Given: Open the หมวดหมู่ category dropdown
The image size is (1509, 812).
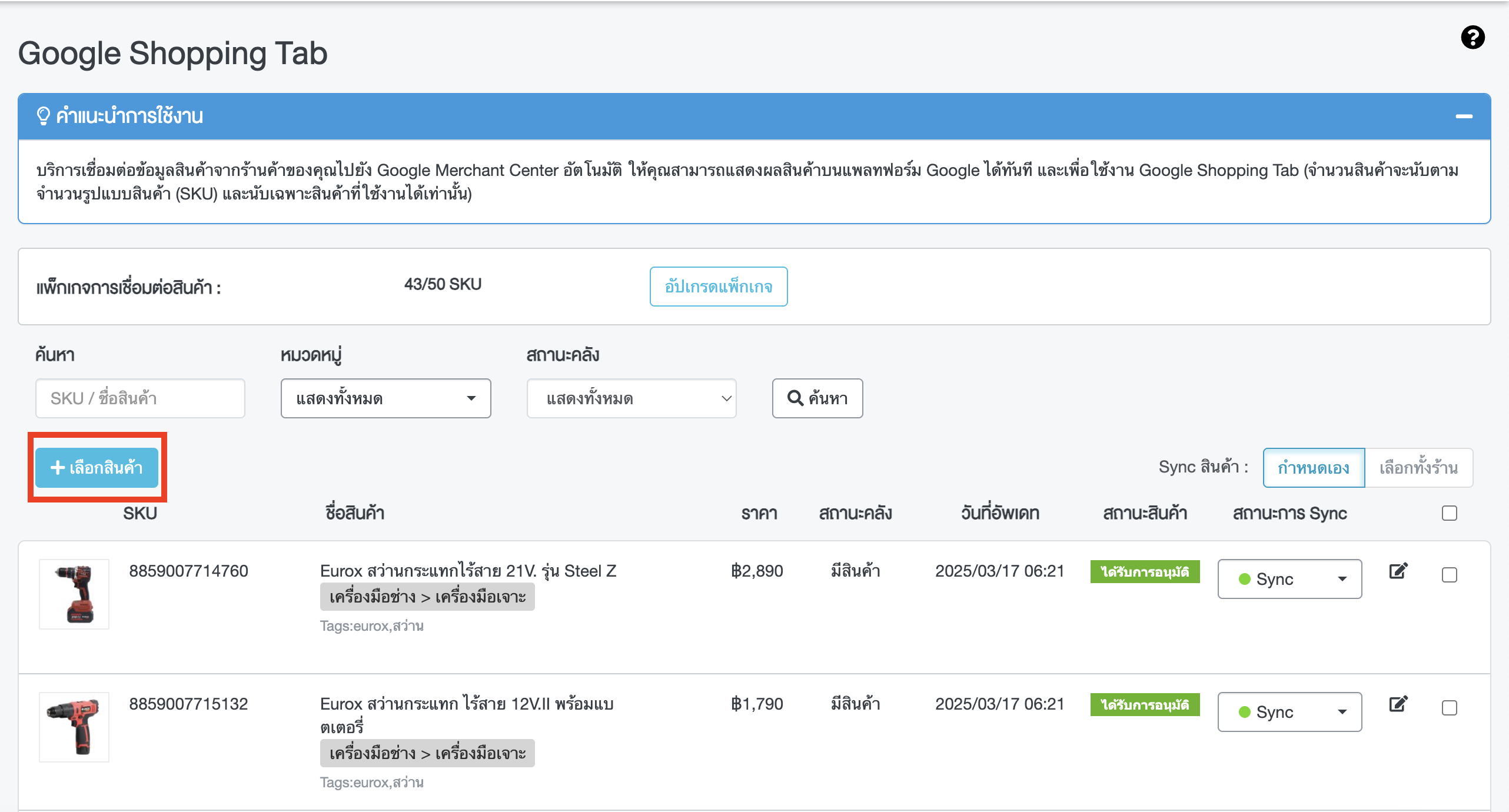Looking at the screenshot, I should coord(386,398).
